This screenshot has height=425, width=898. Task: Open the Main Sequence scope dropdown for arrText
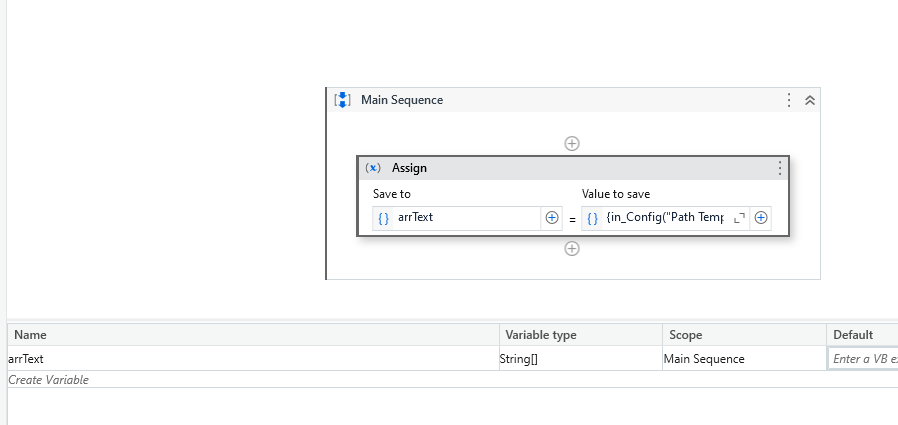tap(742, 359)
